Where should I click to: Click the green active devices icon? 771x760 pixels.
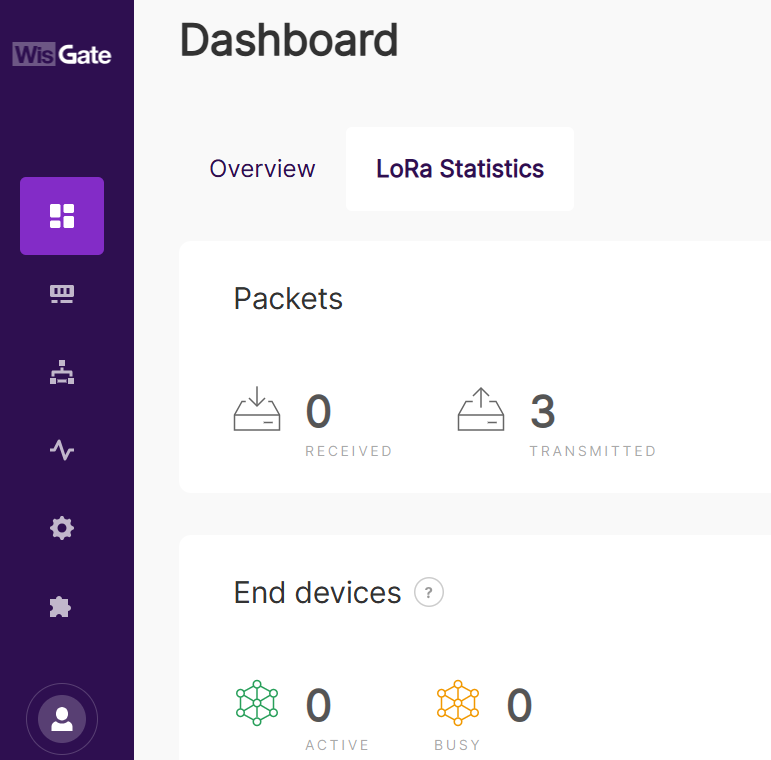click(x=257, y=703)
